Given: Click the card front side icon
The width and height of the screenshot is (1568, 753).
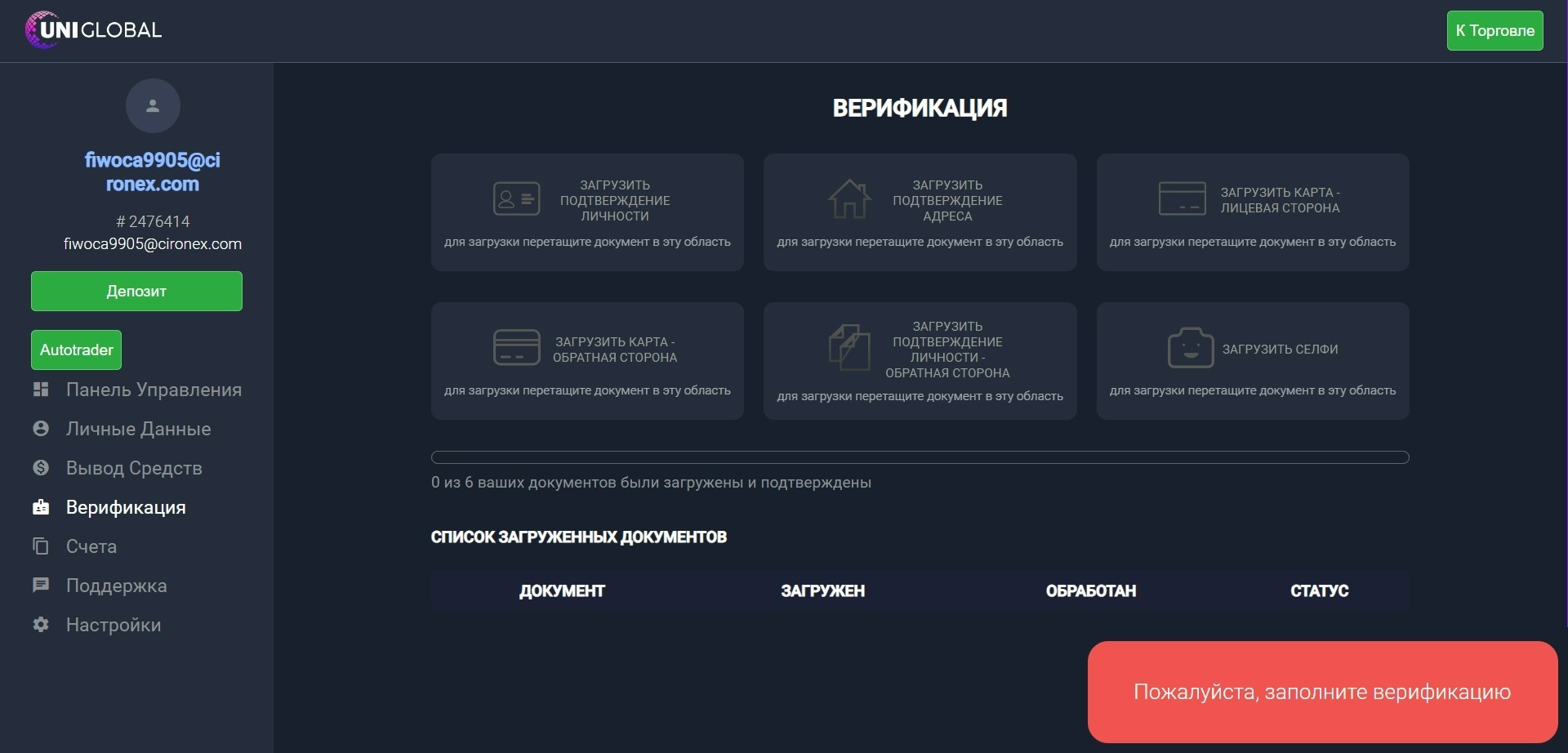Looking at the screenshot, I should pyautogui.click(x=1182, y=199).
